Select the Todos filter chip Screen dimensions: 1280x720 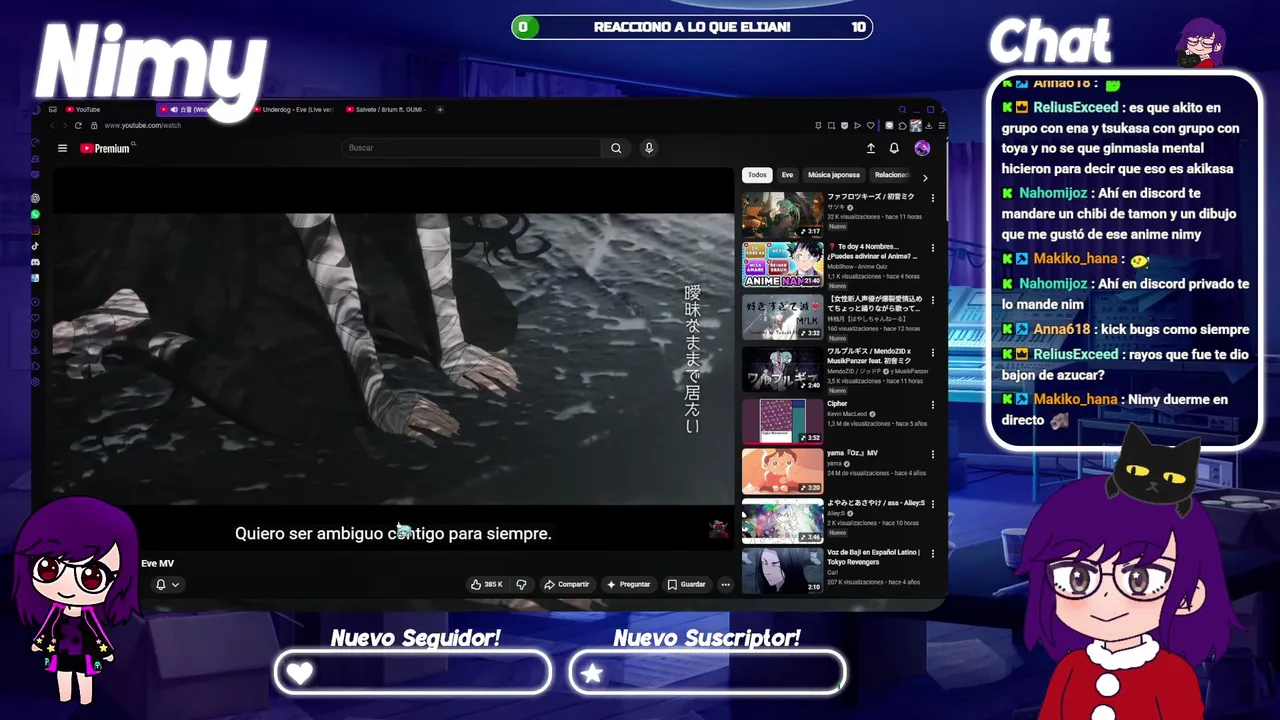coord(757,175)
